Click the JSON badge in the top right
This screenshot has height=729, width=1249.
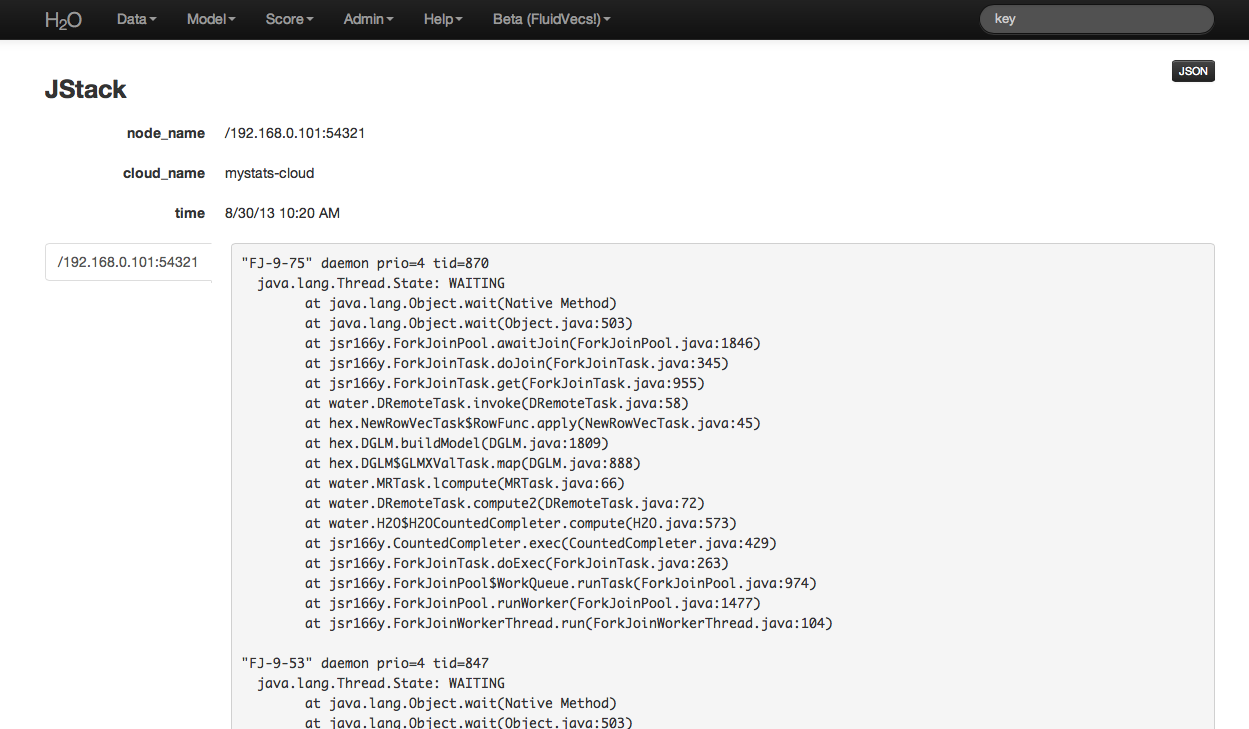pyautogui.click(x=1192, y=71)
